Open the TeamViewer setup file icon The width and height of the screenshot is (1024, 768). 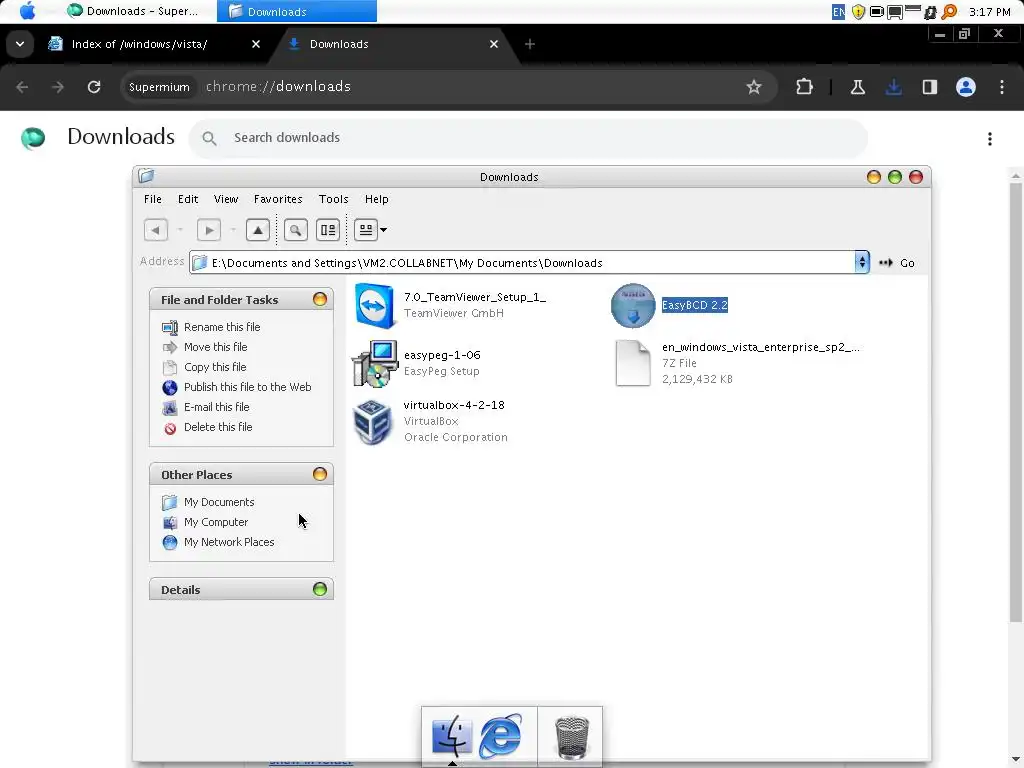[374, 306]
